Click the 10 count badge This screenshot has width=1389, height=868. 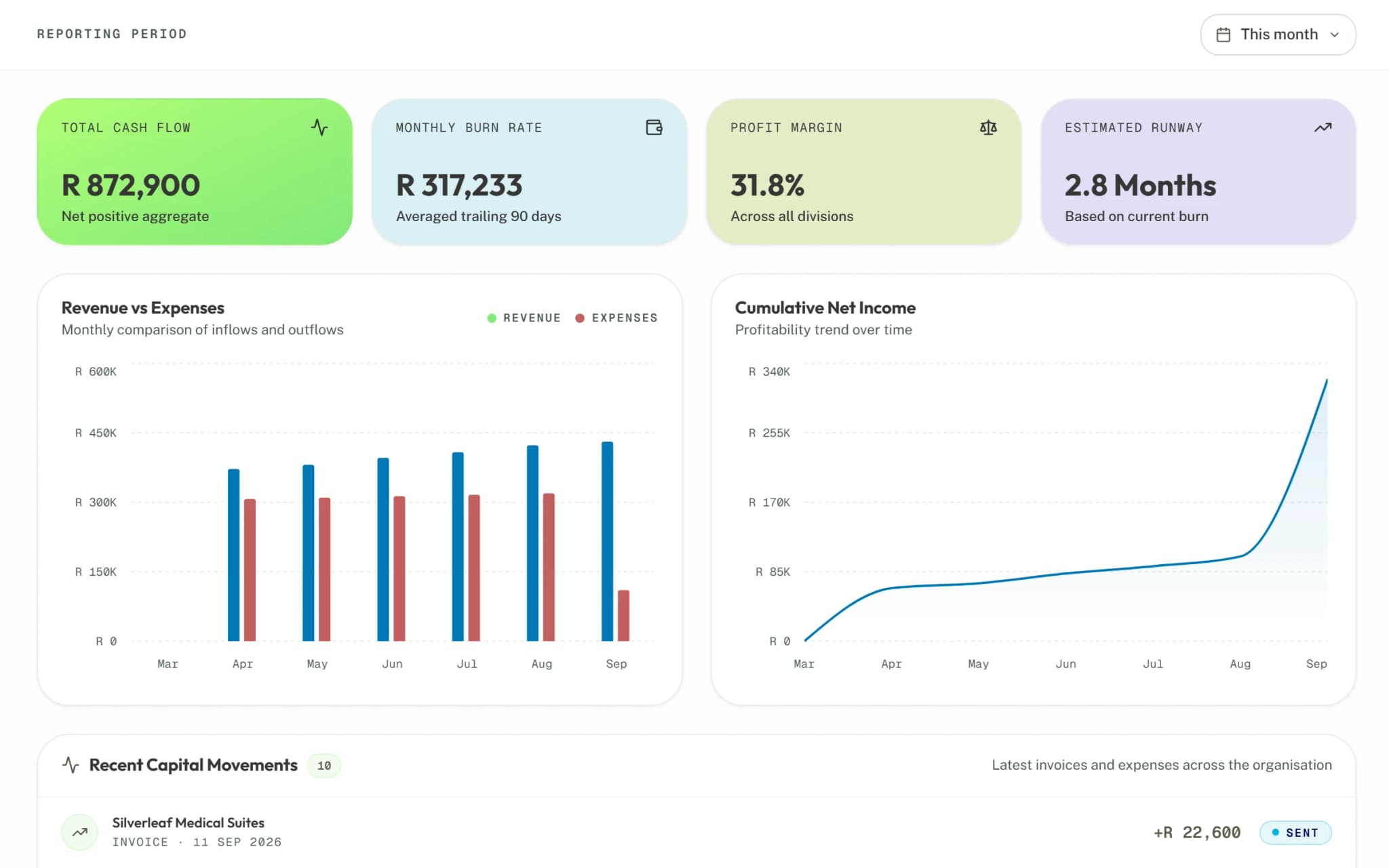(324, 766)
